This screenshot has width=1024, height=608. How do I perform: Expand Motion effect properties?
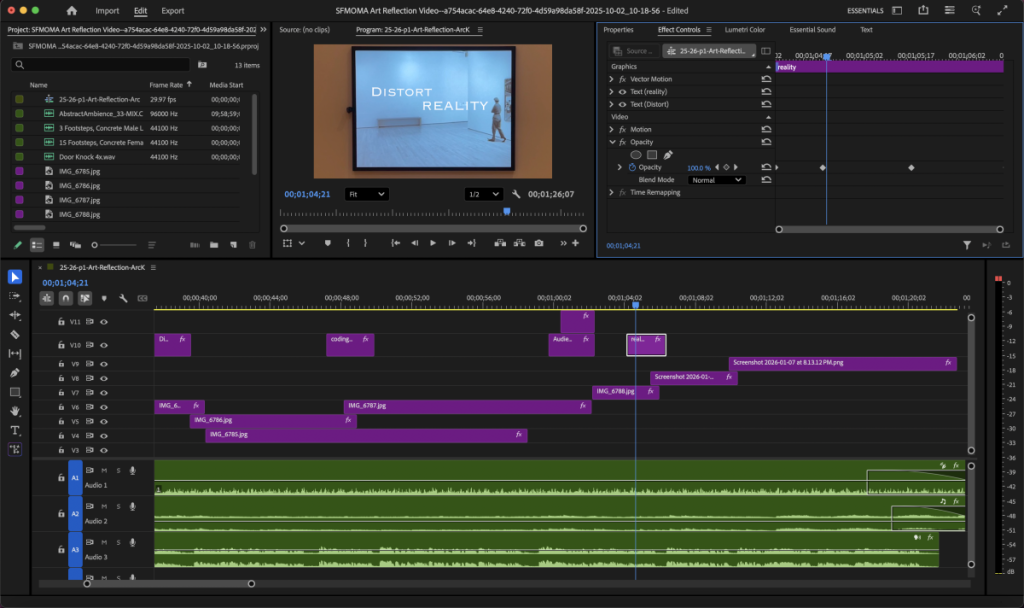click(x=611, y=129)
